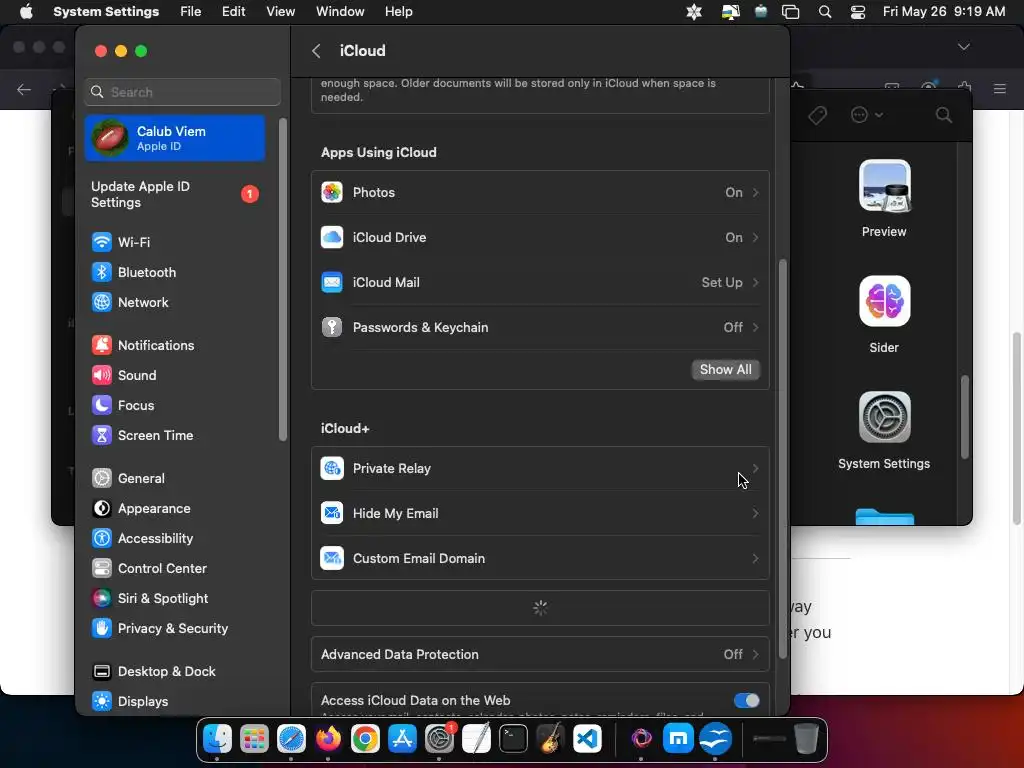Viewport: 1024px width, 768px height.
Task: Open Bluetooth settings in sidebar
Action: pyautogui.click(x=175, y=272)
